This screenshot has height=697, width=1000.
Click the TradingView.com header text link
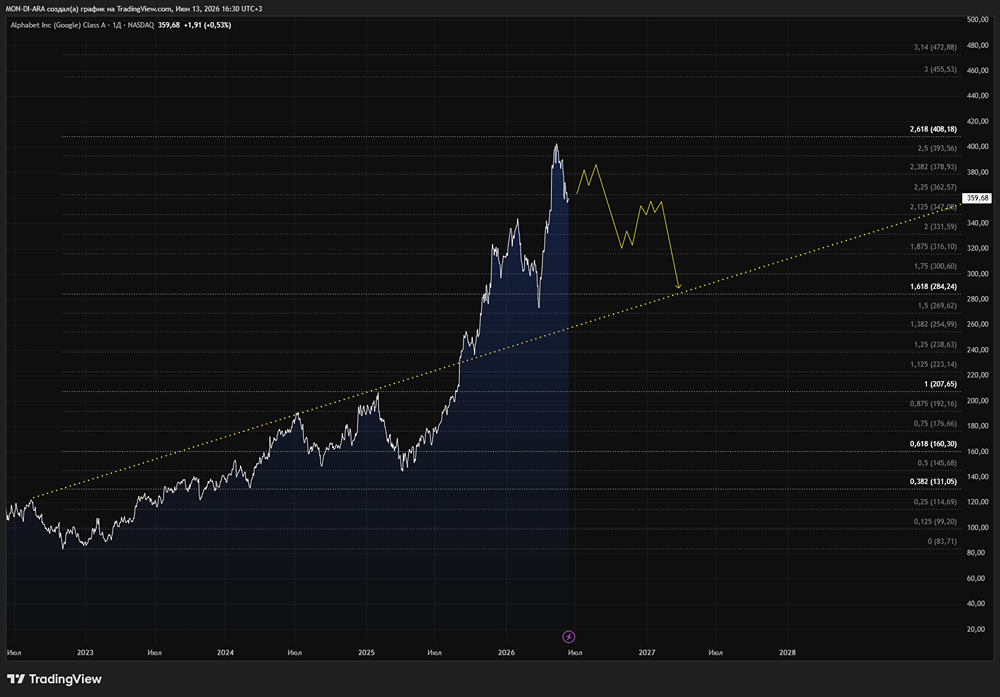[x=144, y=9]
